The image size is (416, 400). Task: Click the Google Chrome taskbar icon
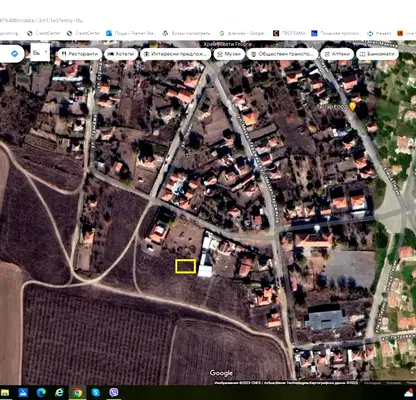click(77, 393)
